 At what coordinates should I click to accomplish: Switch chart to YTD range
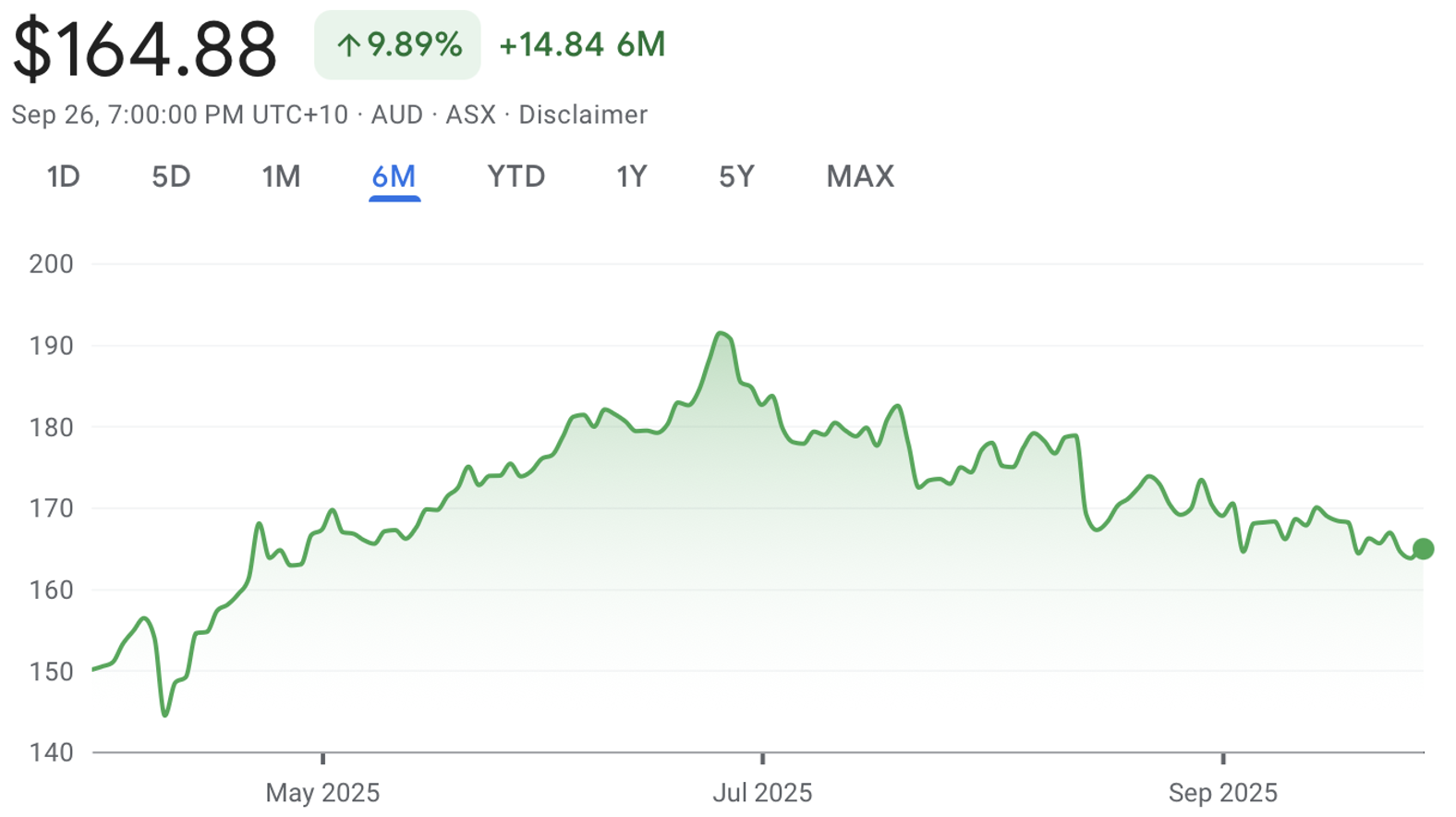tap(516, 177)
